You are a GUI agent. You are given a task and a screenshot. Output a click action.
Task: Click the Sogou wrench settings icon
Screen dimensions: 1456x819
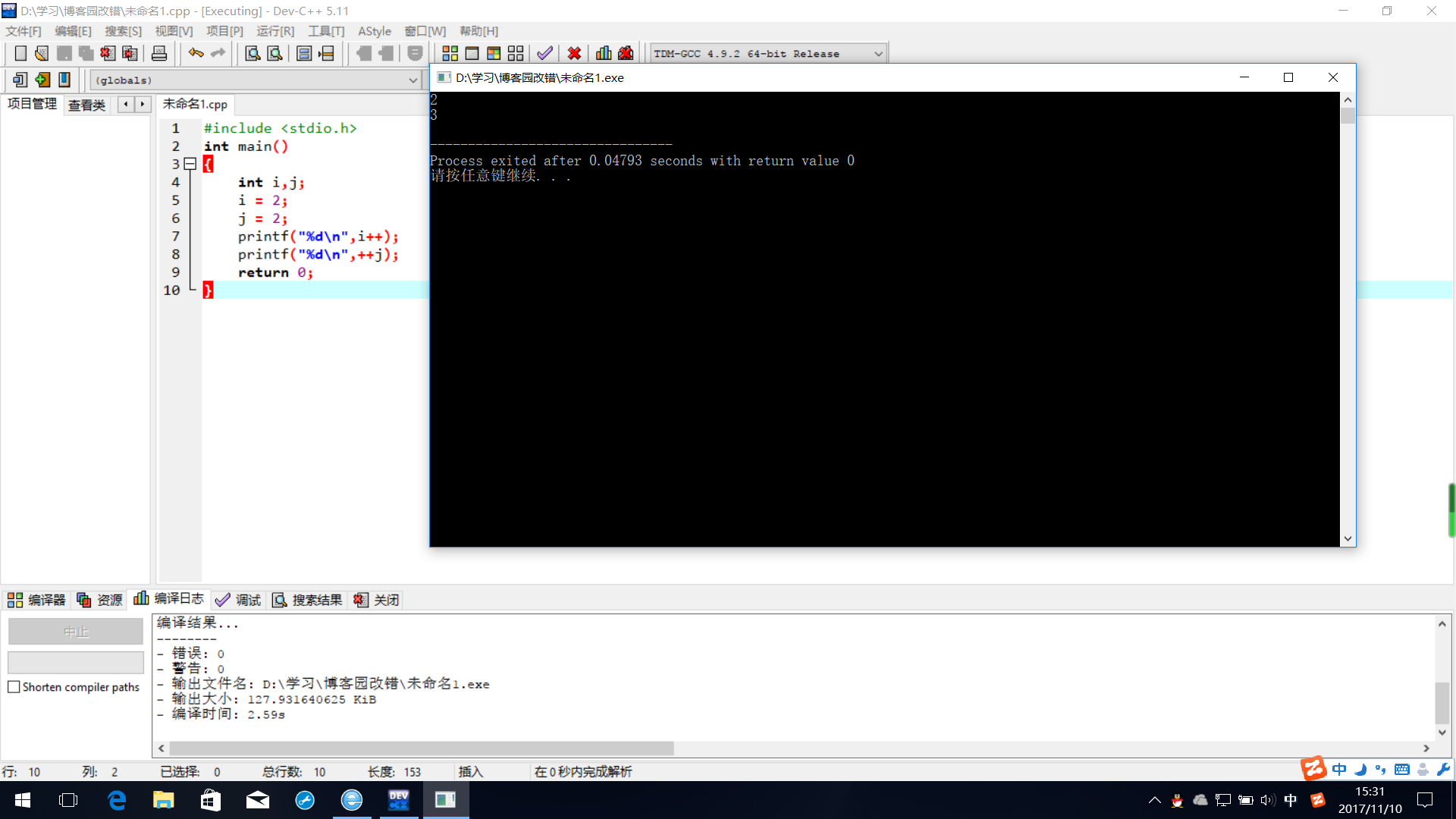click(x=1443, y=770)
